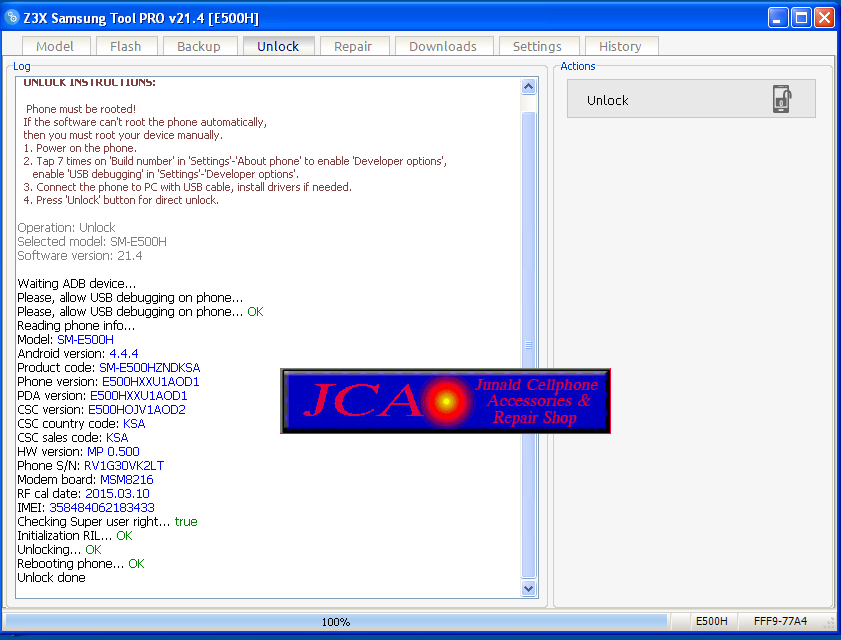The height and width of the screenshot is (640, 841).
Task: Open the History tab
Action: pyautogui.click(x=620, y=46)
